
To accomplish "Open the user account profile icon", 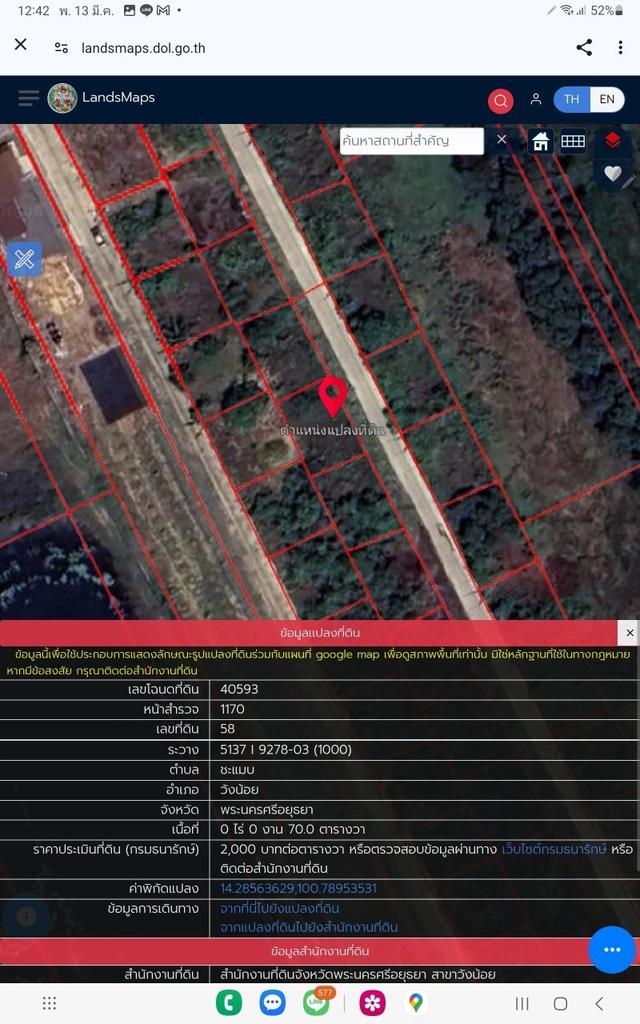I will tap(536, 99).
